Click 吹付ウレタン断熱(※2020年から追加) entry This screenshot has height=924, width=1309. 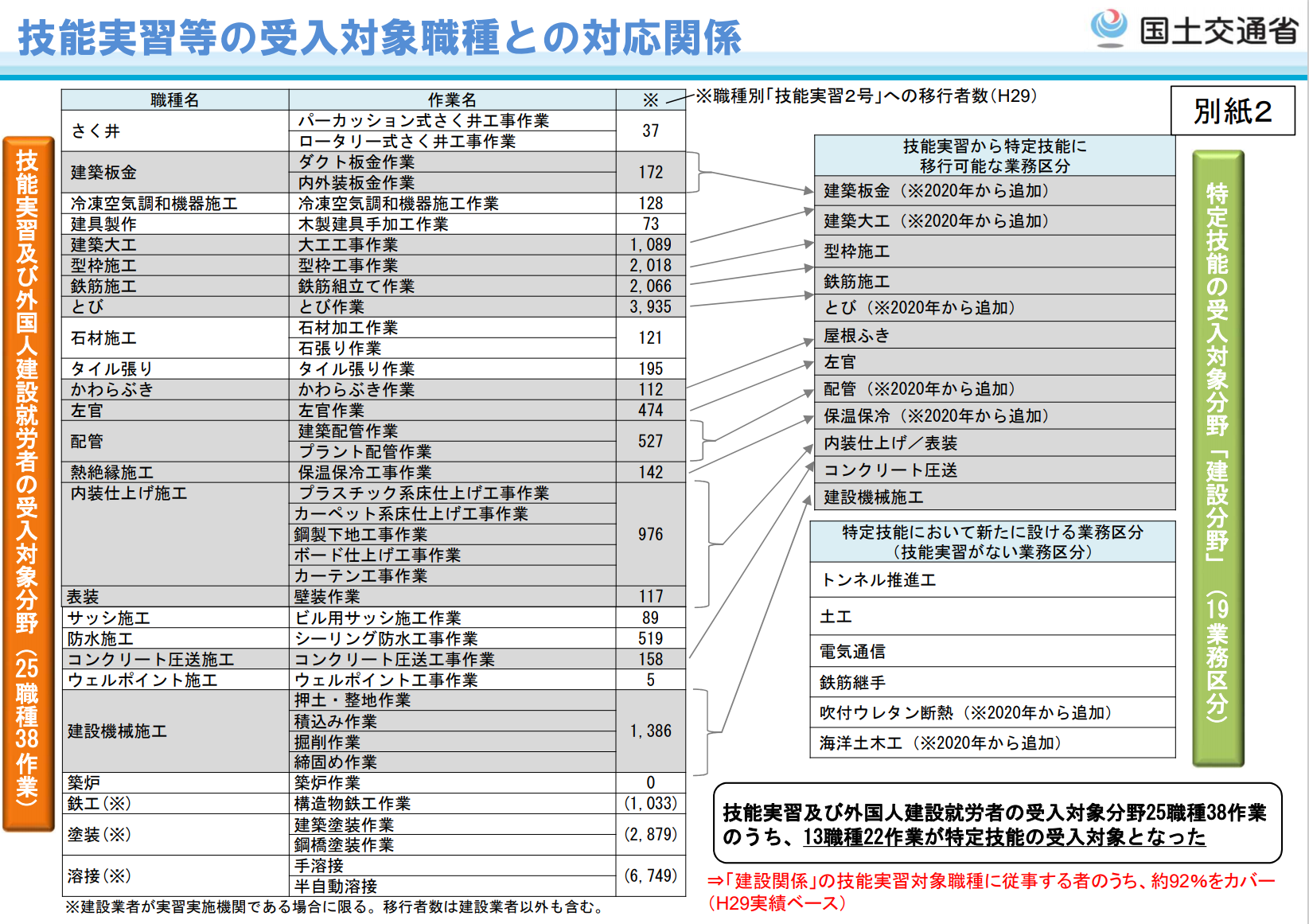[x=993, y=712]
